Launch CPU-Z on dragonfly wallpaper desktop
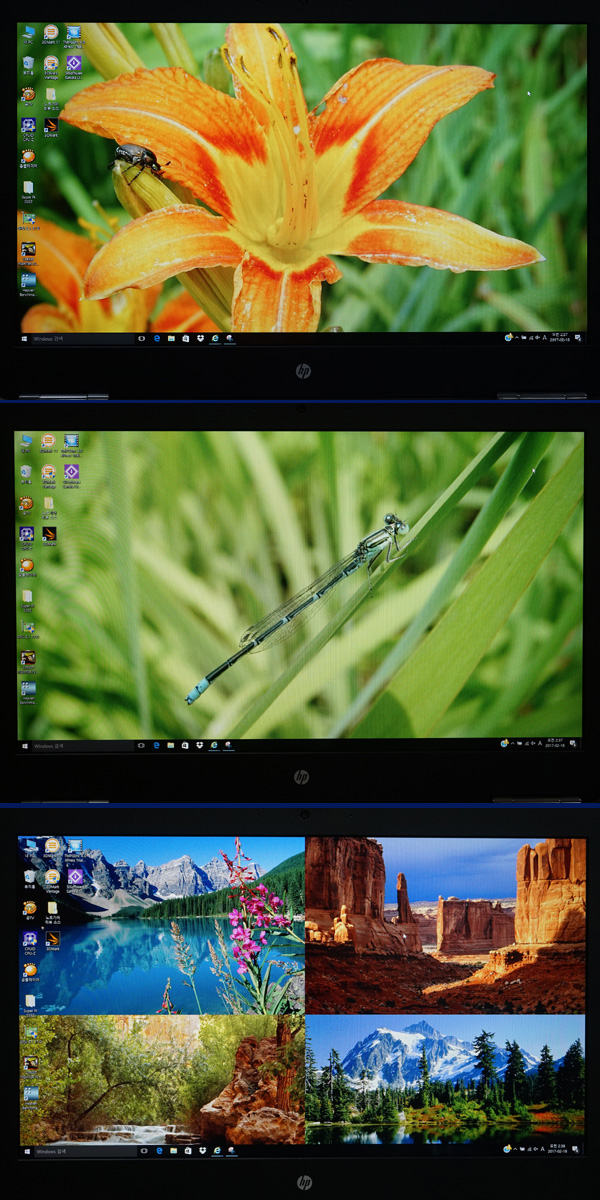Viewport: 600px width, 1200px height. (x=27, y=538)
